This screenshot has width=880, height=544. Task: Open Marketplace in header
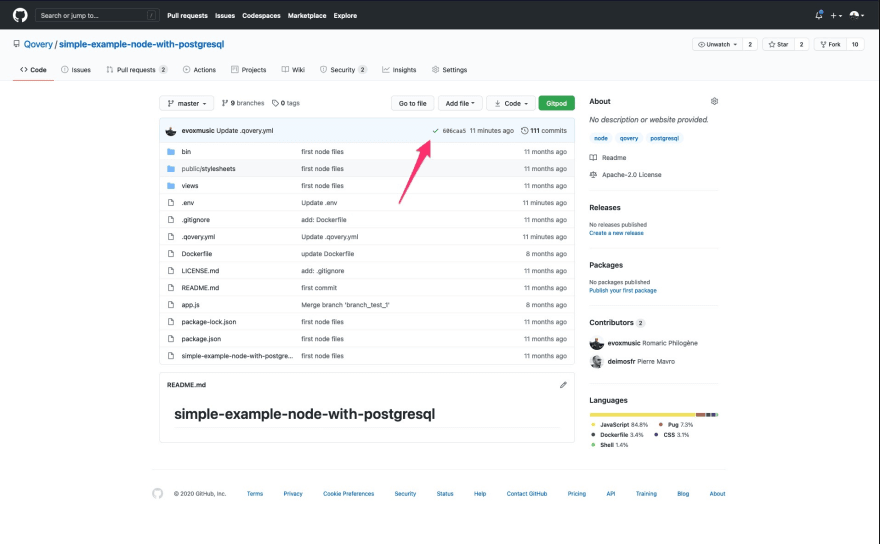pyautogui.click(x=306, y=16)
